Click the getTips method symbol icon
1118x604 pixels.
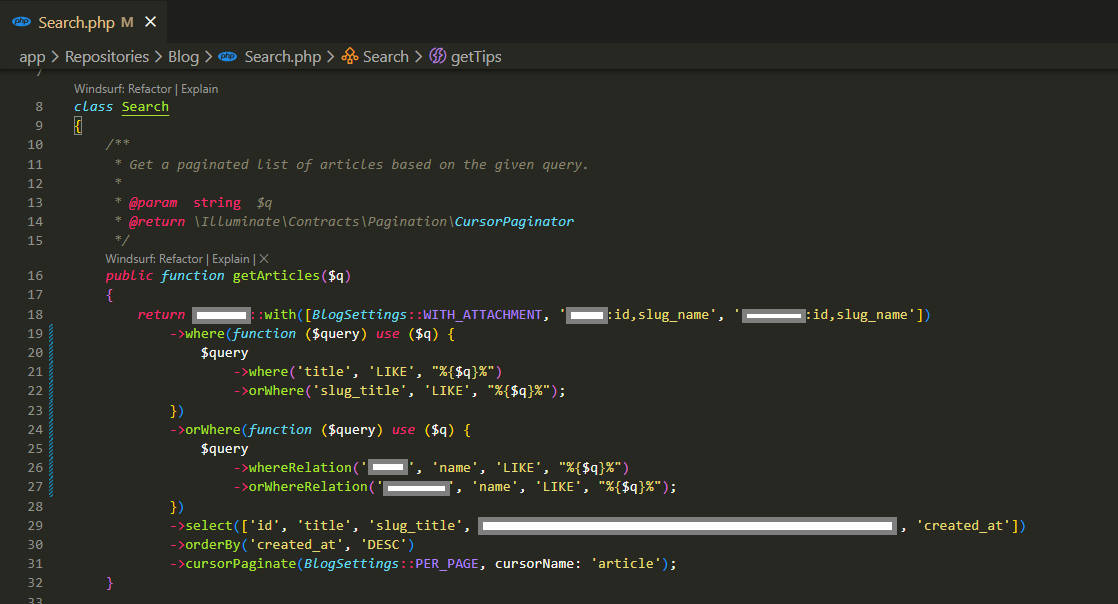pos(438,56)
